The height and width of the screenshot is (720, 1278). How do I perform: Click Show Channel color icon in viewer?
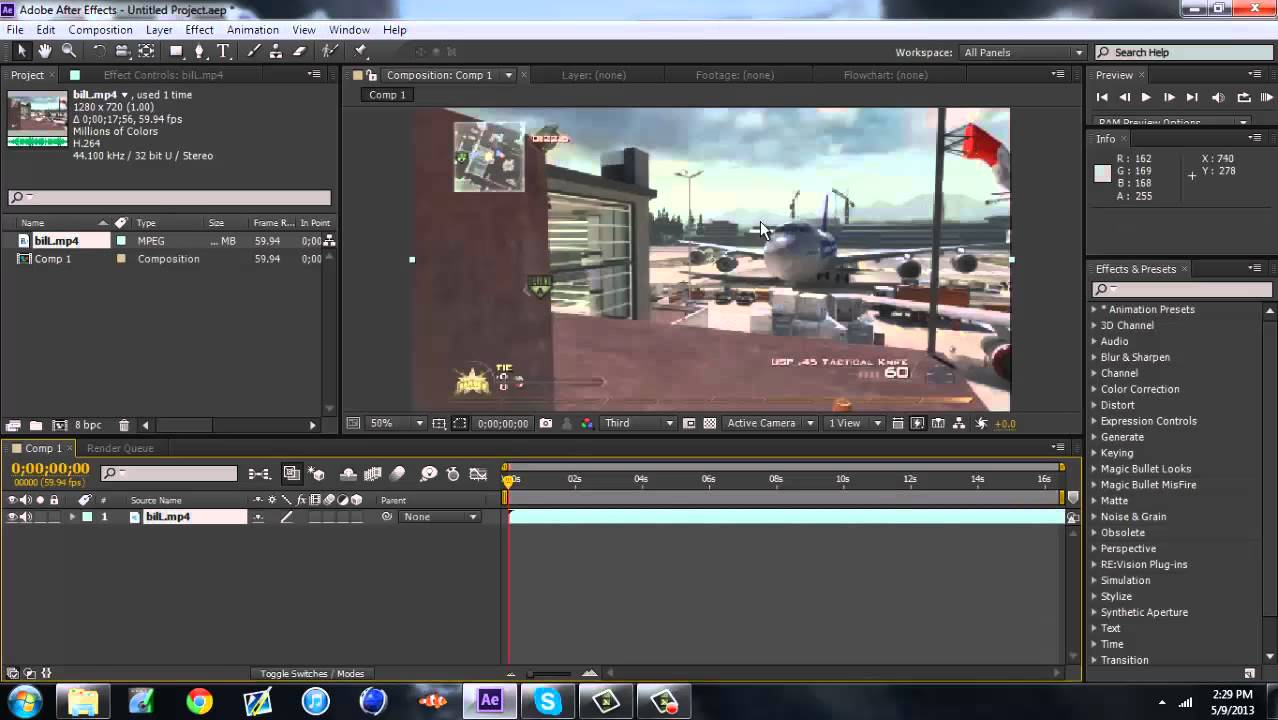587,423
